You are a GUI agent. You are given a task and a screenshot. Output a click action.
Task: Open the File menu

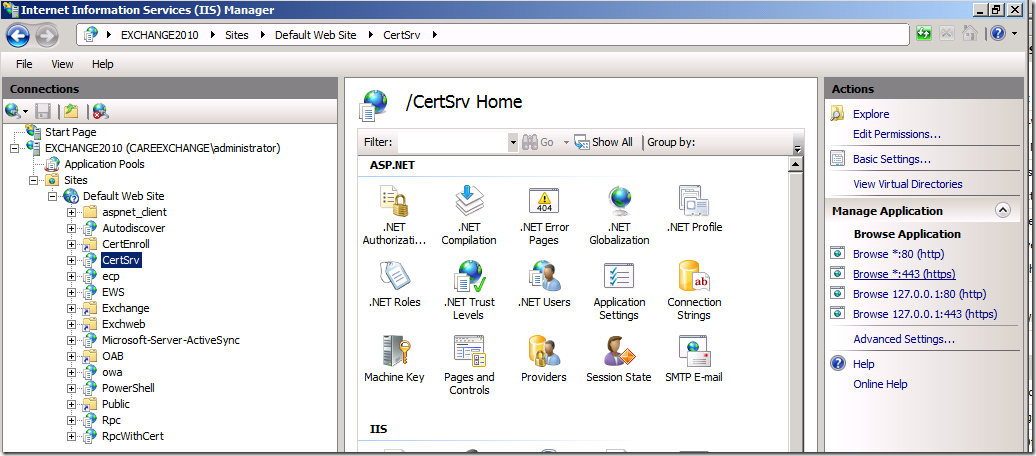[24, 64]
